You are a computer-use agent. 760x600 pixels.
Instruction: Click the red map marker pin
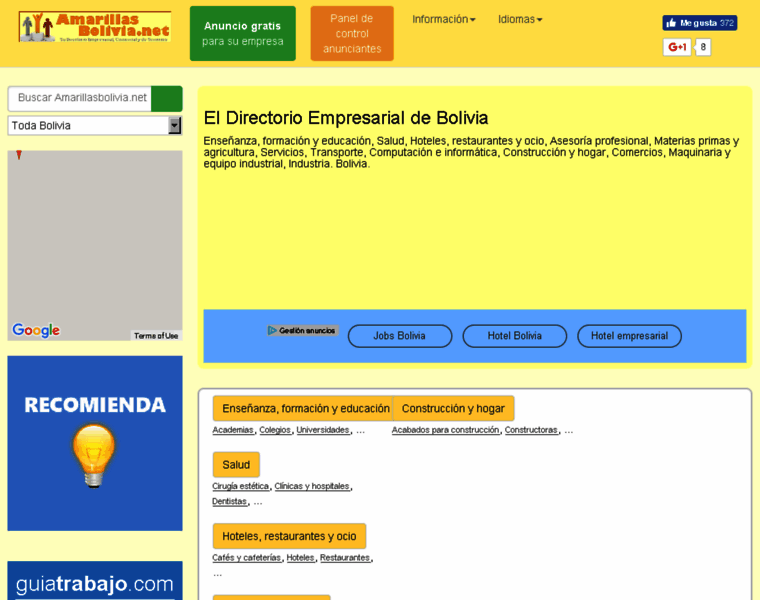click(x=19, y=155)
